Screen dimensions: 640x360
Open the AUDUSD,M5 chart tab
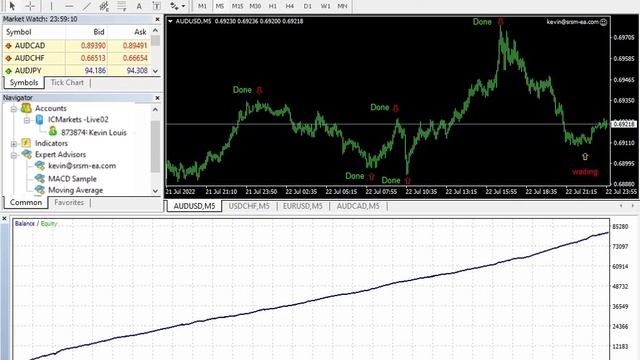pos(194,206)
